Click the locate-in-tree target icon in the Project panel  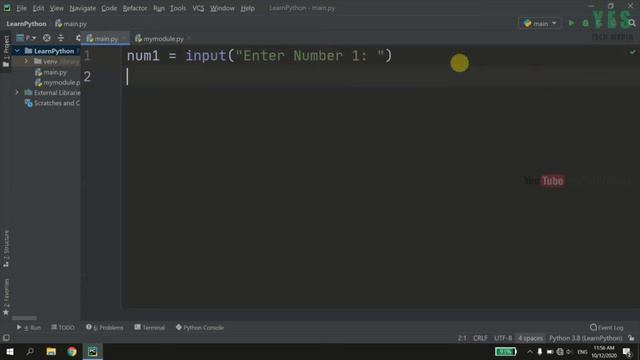47,38
